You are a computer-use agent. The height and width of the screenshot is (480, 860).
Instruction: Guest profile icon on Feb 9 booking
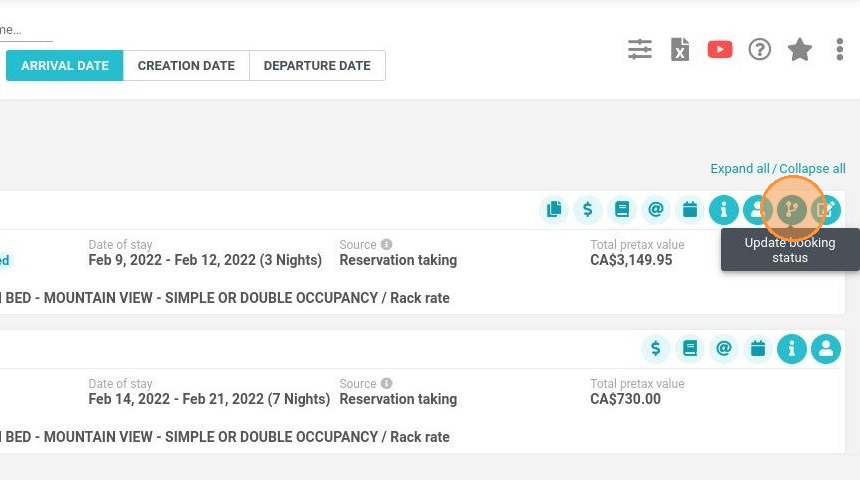click(x=757, y=210)
